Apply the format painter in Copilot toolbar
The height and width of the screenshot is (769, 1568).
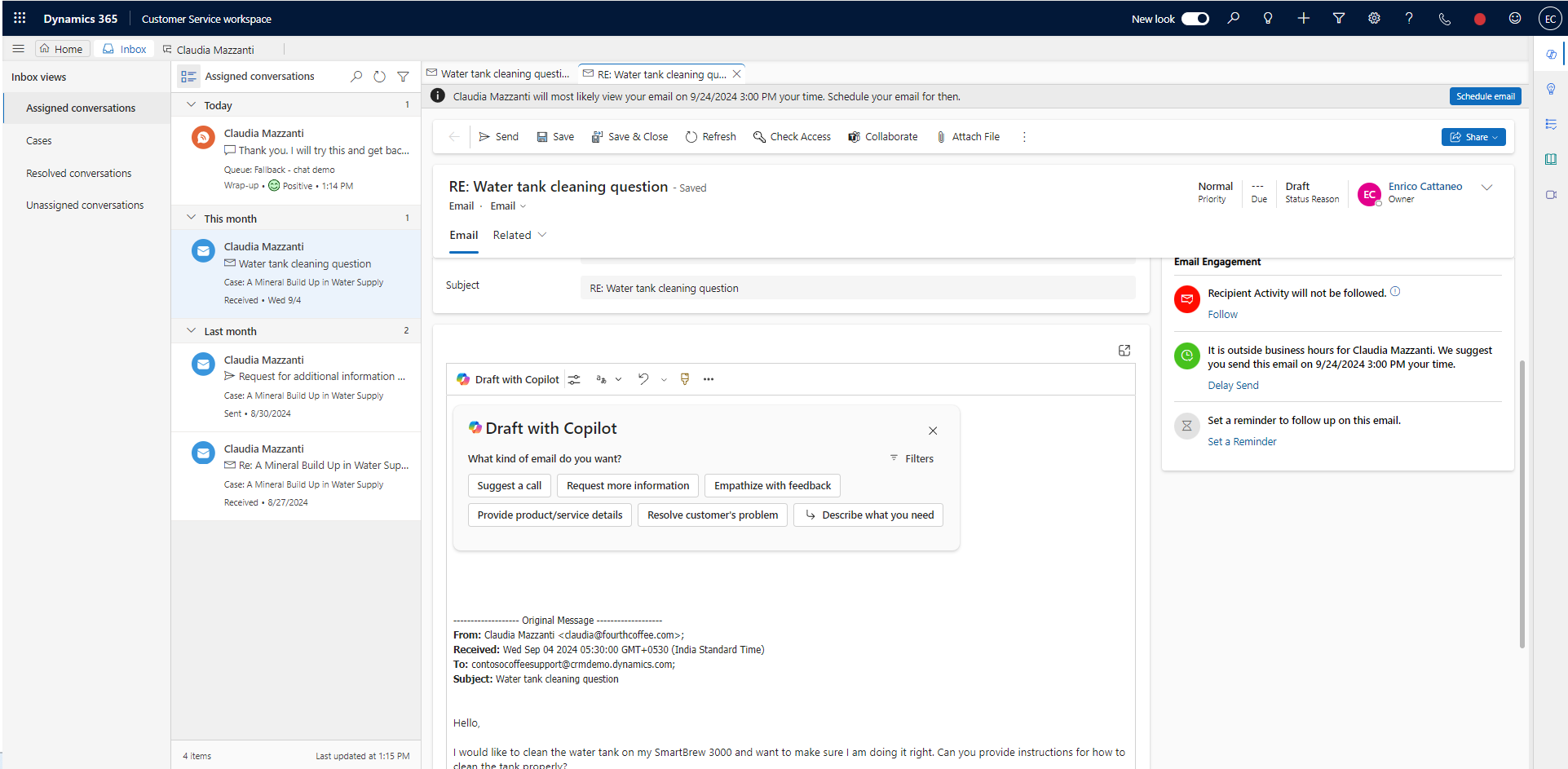[684, 379]
